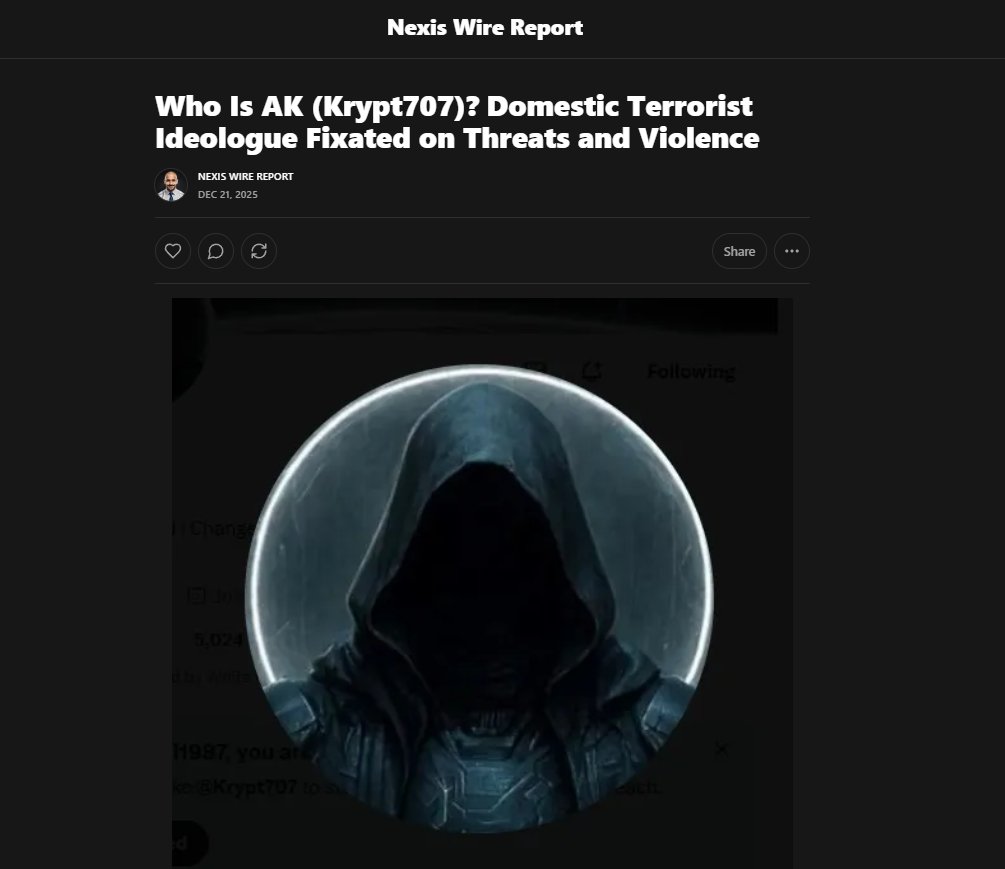This screenshot has height=869, width=1005.
Task: Click the faded notification bell icon in the image
Action: (x=591, y=370)
